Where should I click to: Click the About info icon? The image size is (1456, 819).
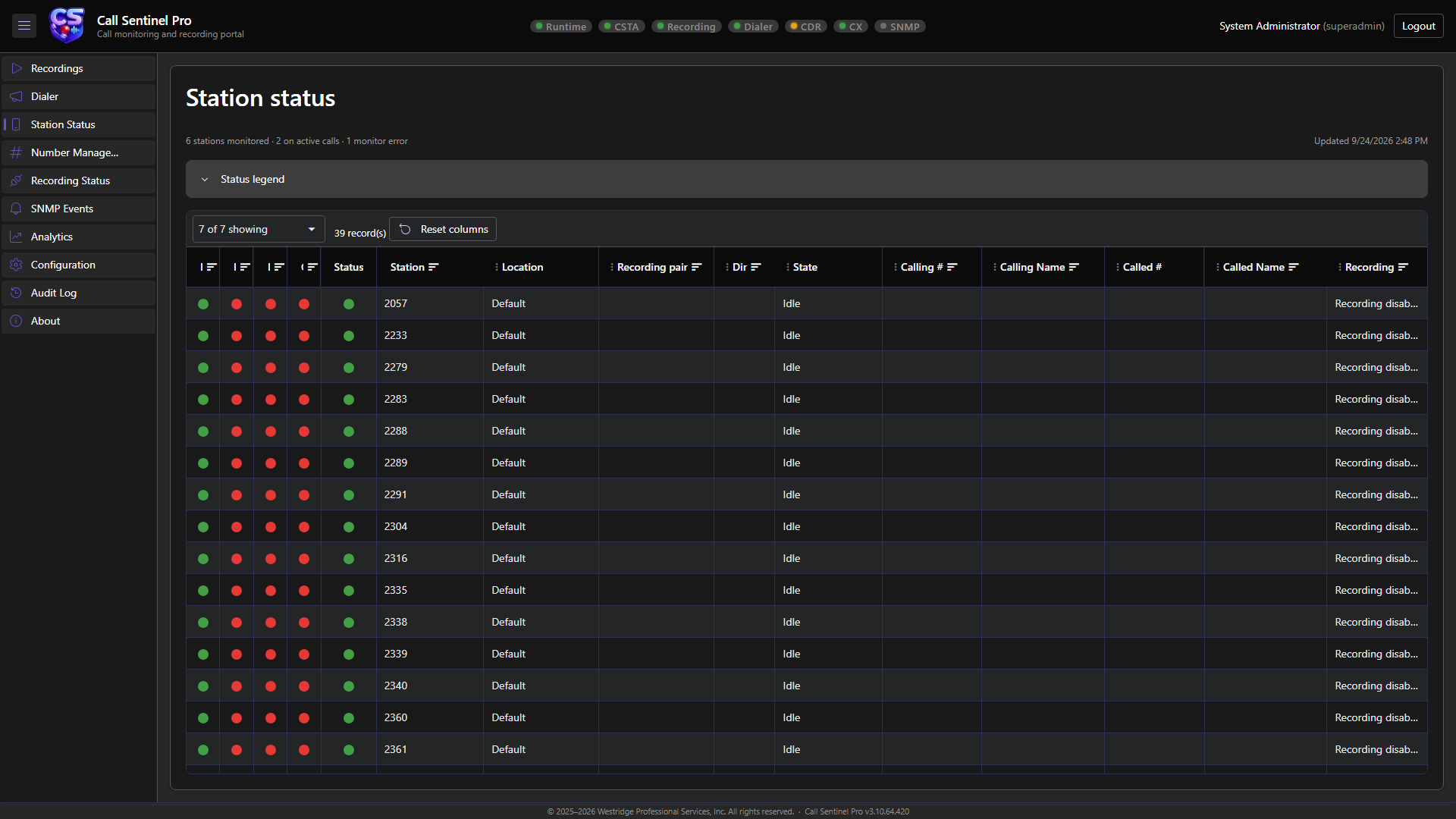tap(16, 321)
